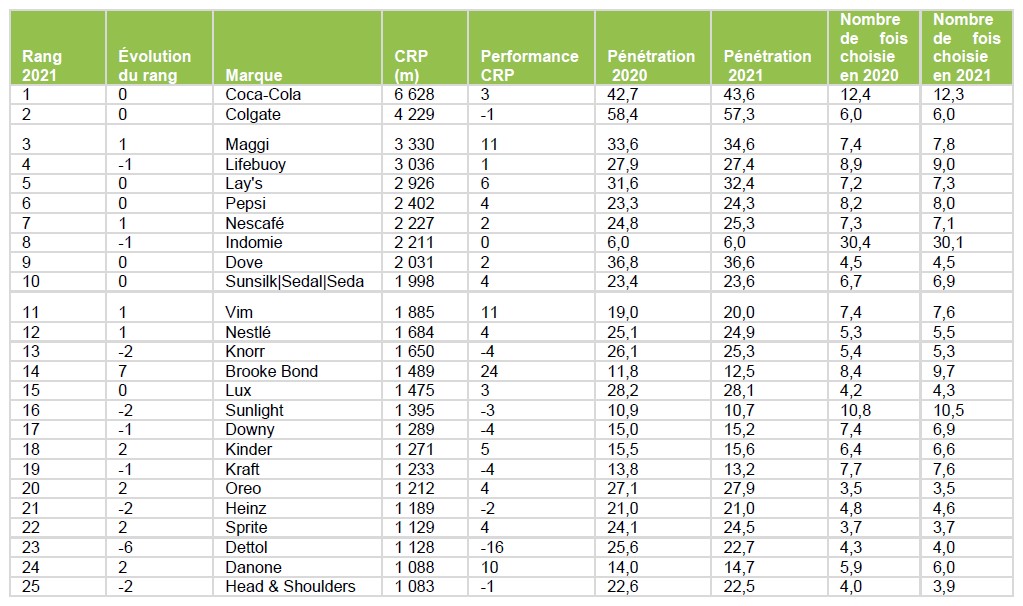The height and width of the screenshot is (606, 1023).
Task: Select the Nombre de fois choisie en 2021 header
Action: pos(964,47)
